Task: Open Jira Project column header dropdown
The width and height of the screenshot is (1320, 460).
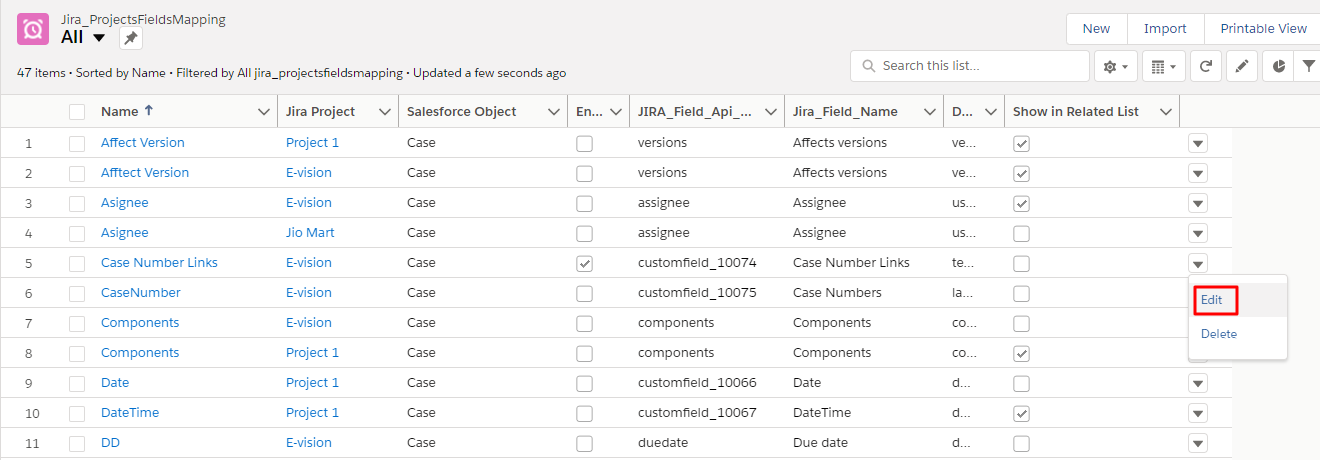Action: pyautogui.click(x=385, y=112)
